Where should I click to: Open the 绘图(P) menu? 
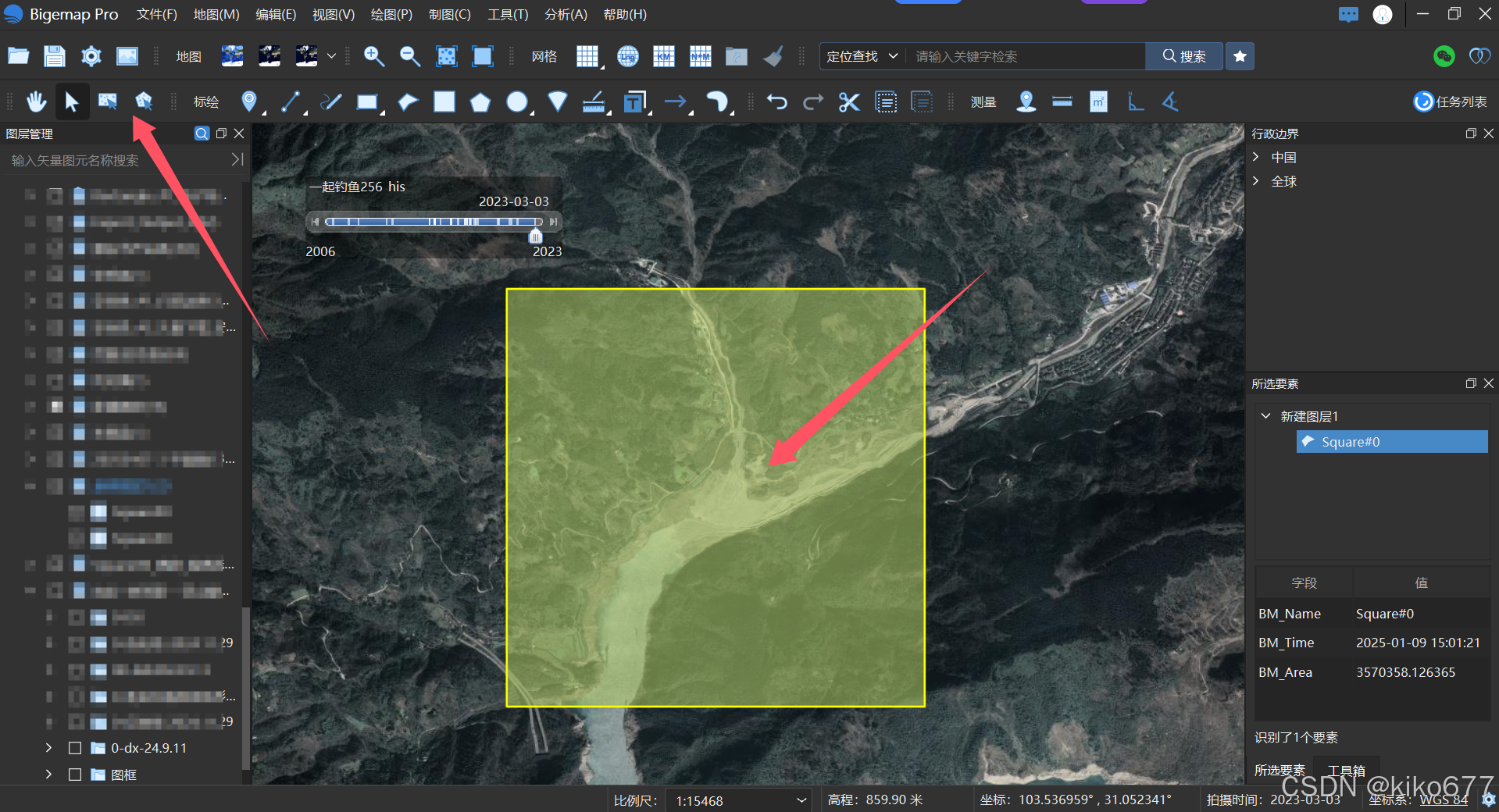(391, 14)
